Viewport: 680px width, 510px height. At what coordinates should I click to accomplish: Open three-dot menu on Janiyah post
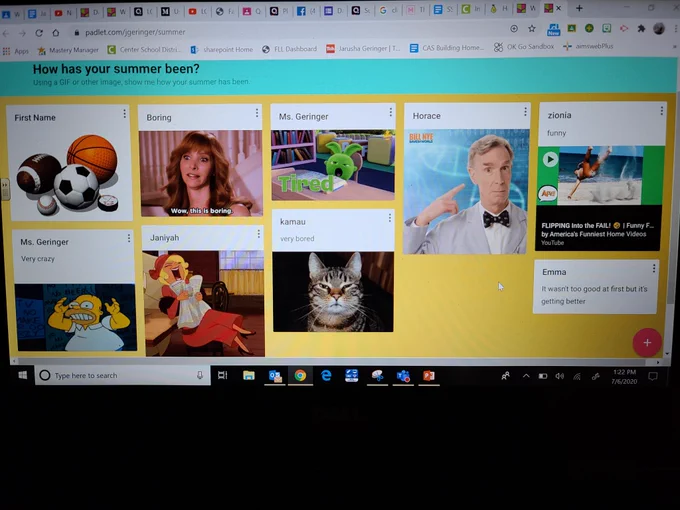[x=258, y=234]
